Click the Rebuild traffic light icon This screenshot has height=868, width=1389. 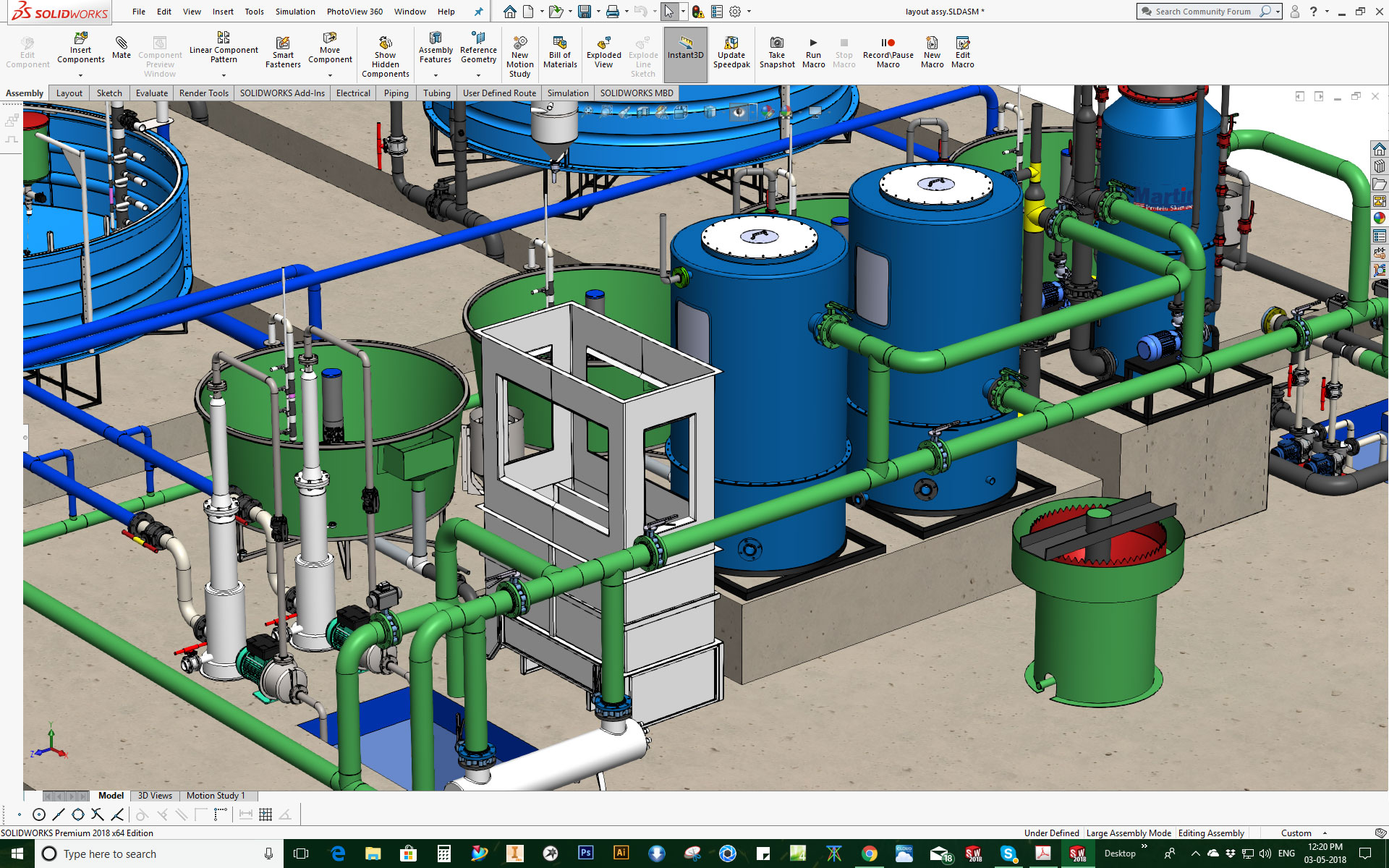pyautogui.click(x=697, y=12)
